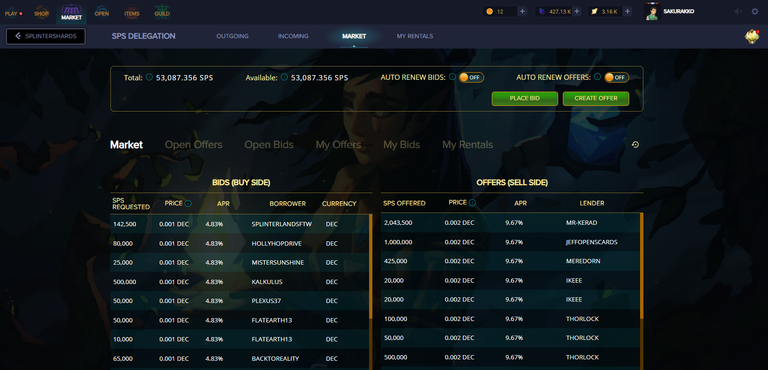
Task: Show info icon for Auto Renew Offers
Action: [x=597, y=77]
